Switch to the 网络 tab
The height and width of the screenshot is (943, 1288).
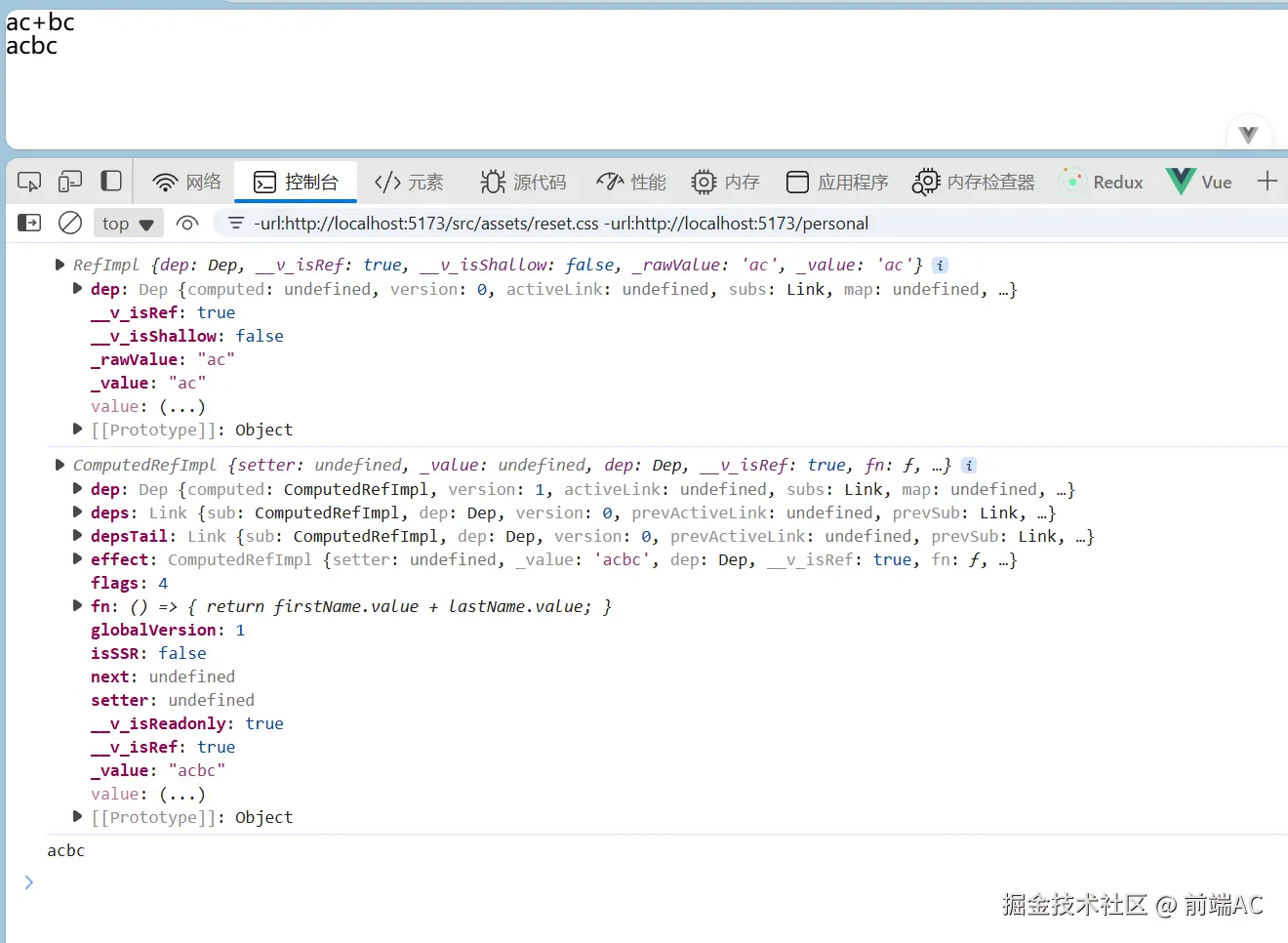[187, 182]
